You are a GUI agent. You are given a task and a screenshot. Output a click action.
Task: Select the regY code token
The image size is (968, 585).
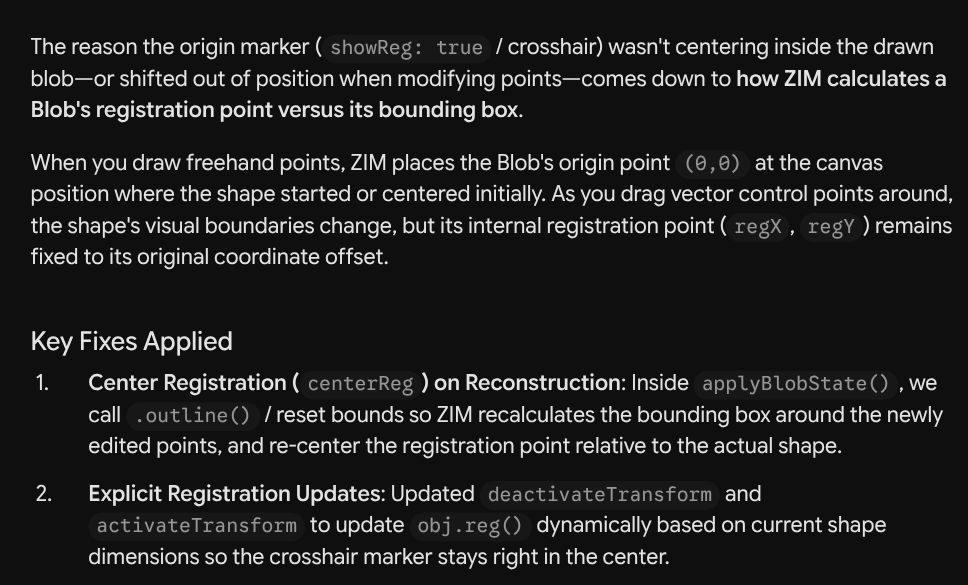[830, 226]
